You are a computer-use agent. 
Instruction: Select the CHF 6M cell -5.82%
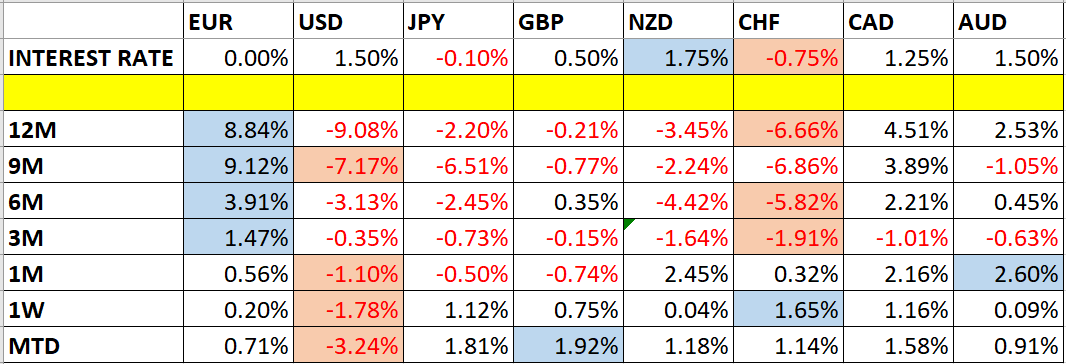789,201
